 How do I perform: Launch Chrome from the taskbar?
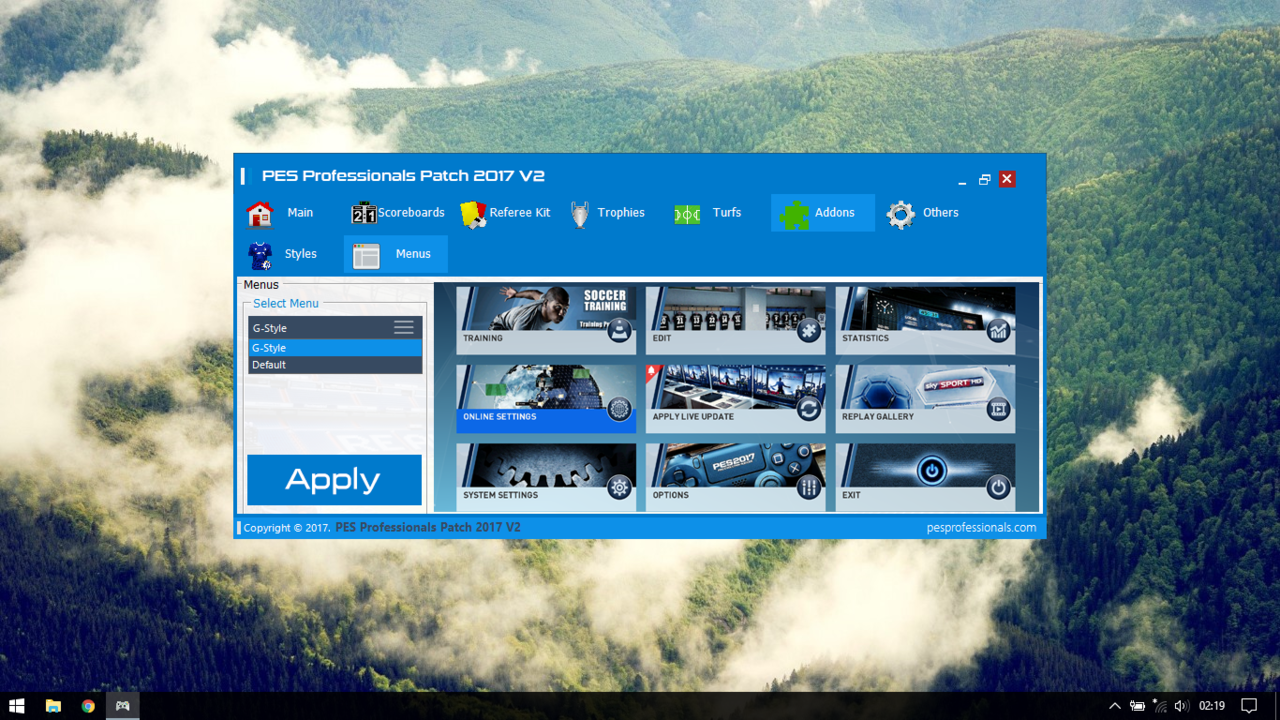(88, 706)
